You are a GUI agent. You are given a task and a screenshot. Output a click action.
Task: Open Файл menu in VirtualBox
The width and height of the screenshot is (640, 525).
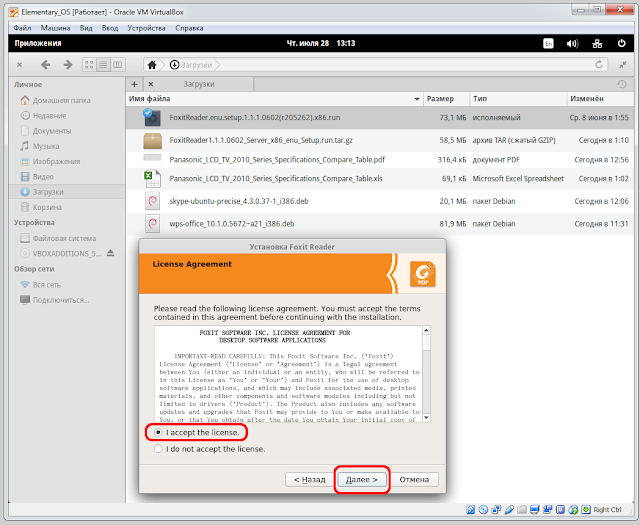(x=22, y=28)
